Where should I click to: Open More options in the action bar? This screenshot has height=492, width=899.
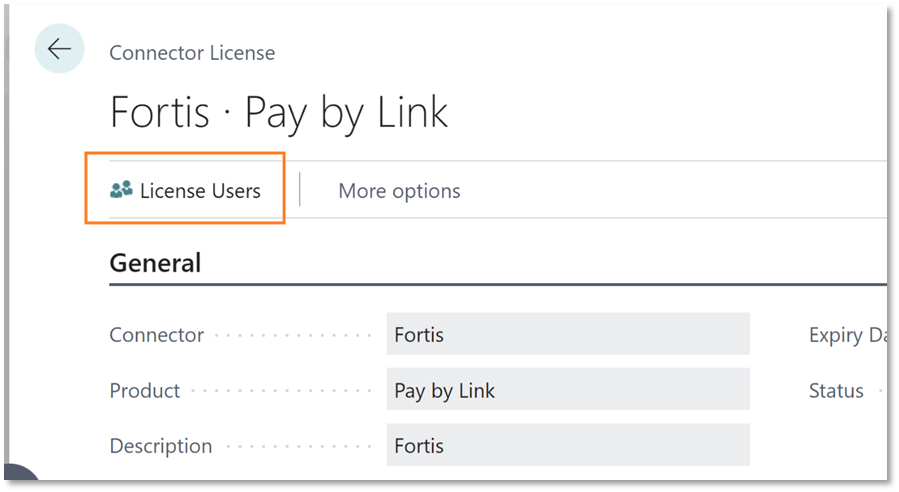399,191
